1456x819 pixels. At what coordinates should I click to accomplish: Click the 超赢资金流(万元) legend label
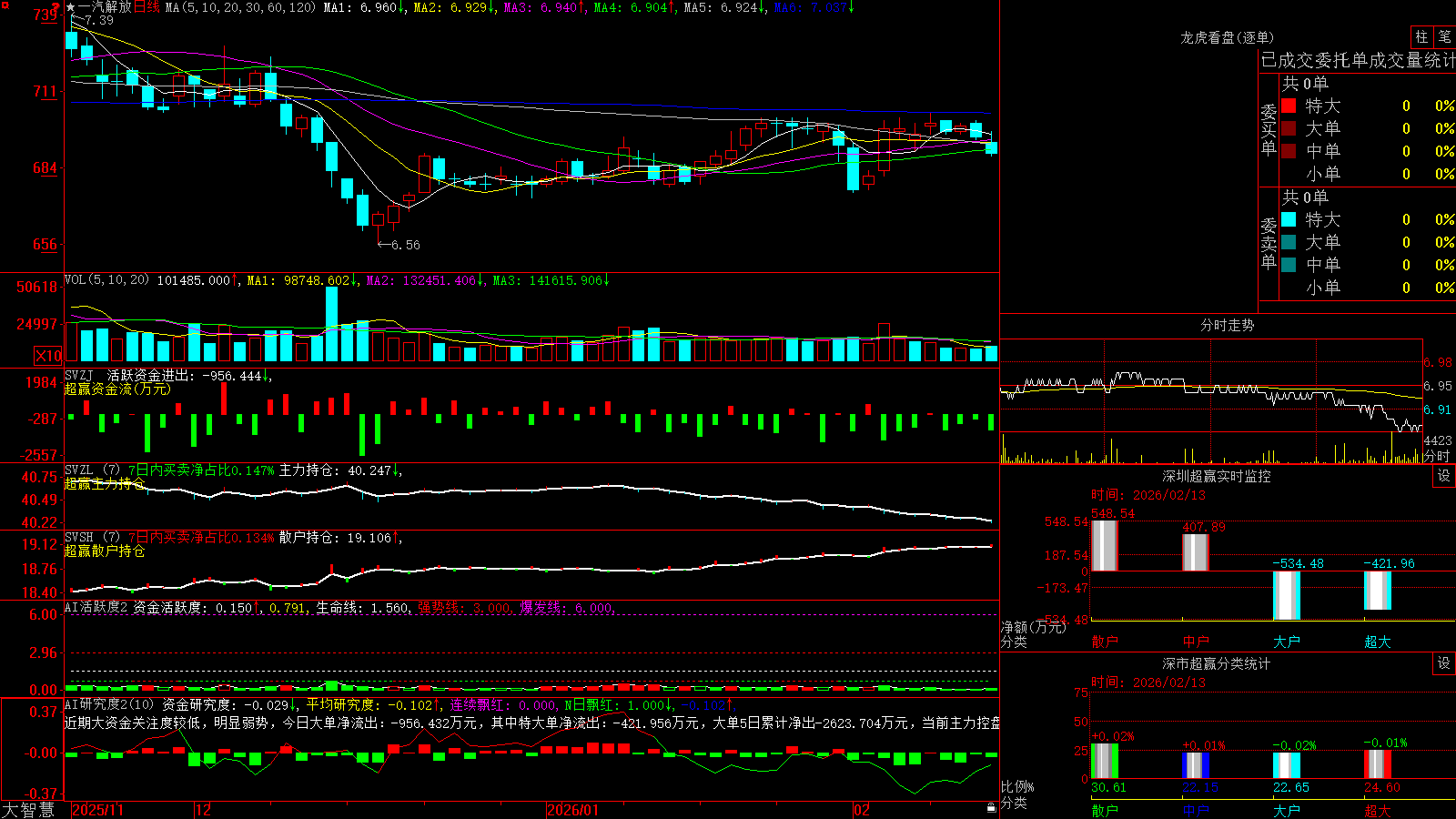pyautogui.click(x=117, y=389)
